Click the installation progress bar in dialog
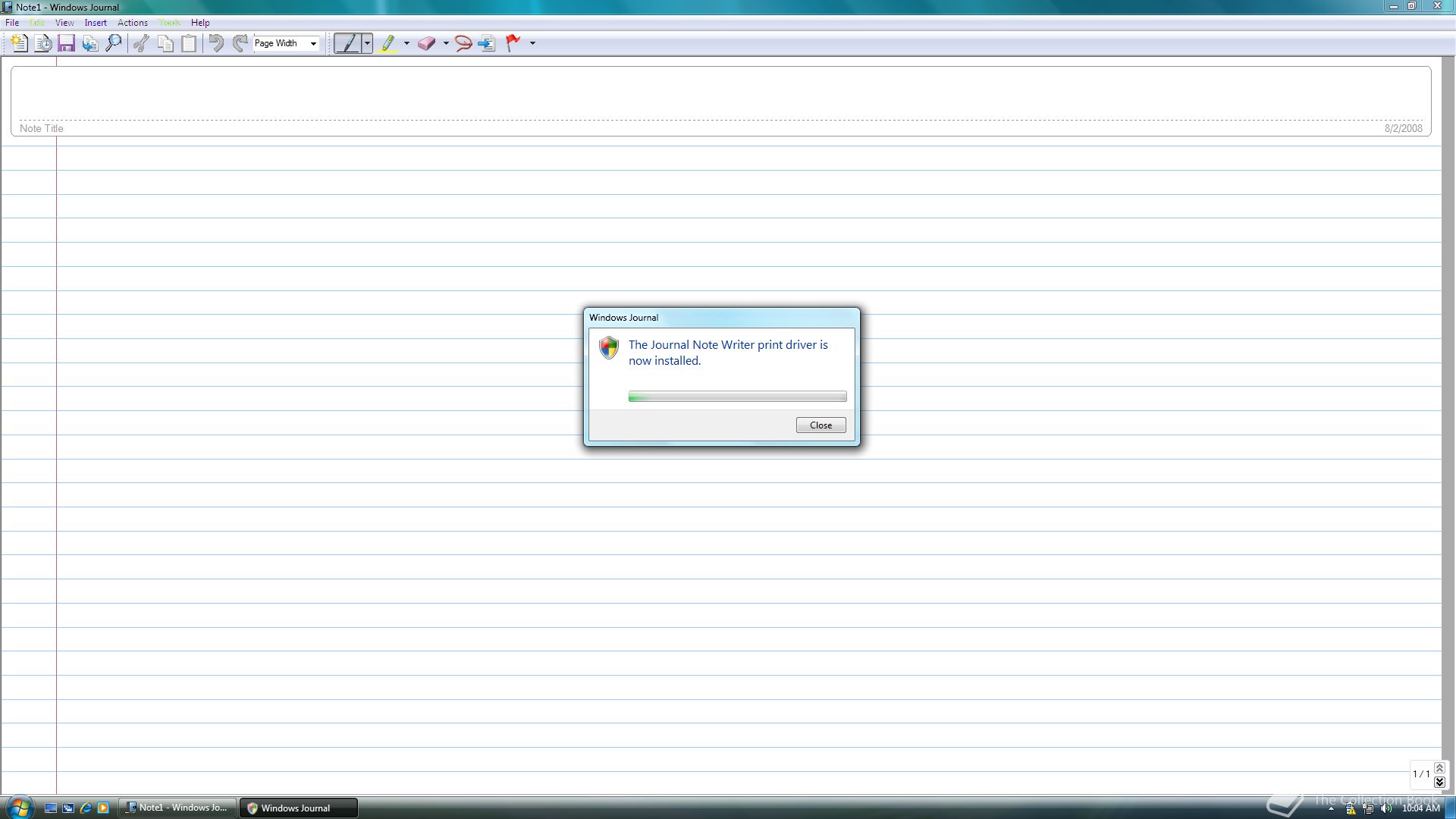1456x819 pixels. tap(737, 397)
